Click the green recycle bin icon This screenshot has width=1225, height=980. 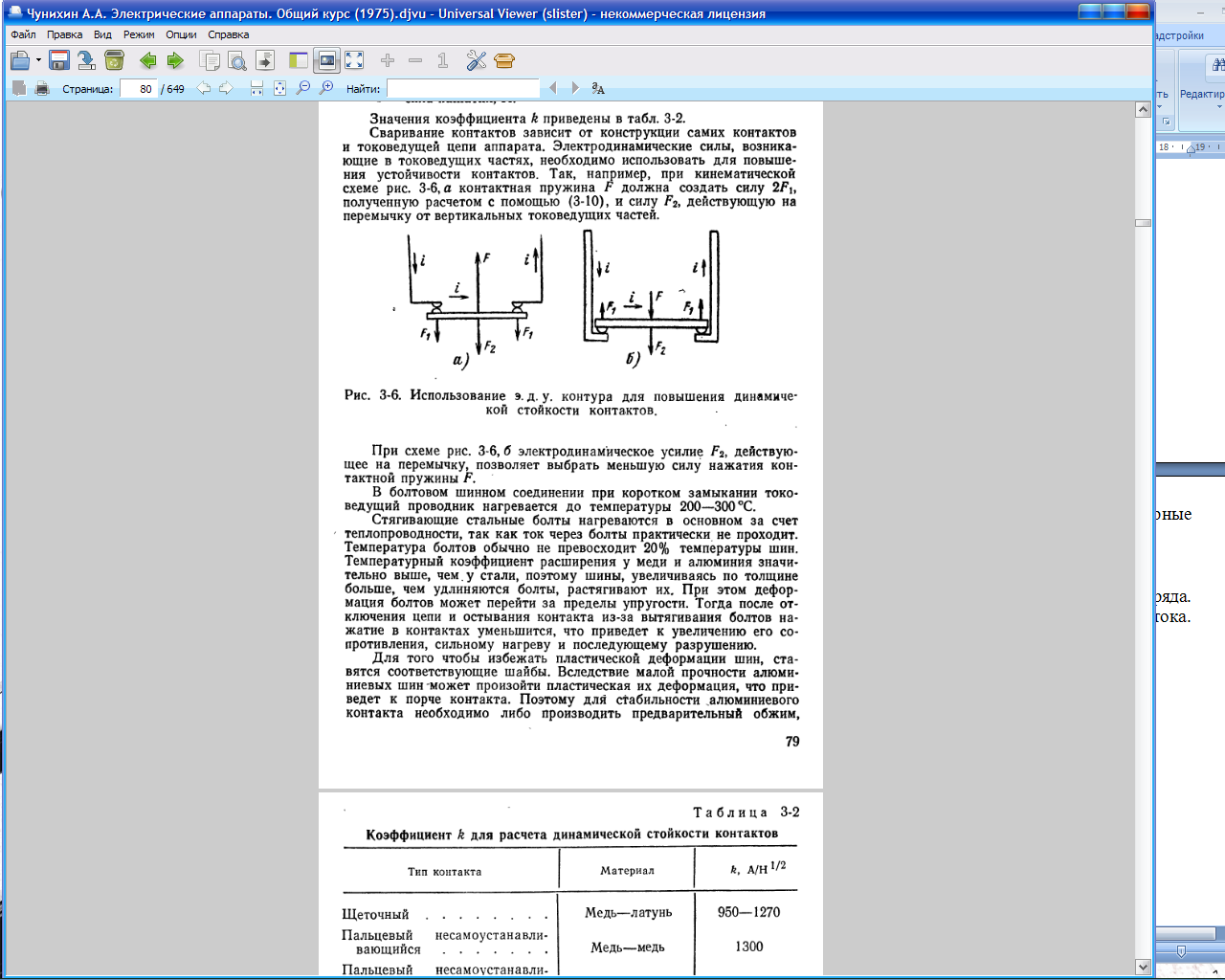(114, 60)
